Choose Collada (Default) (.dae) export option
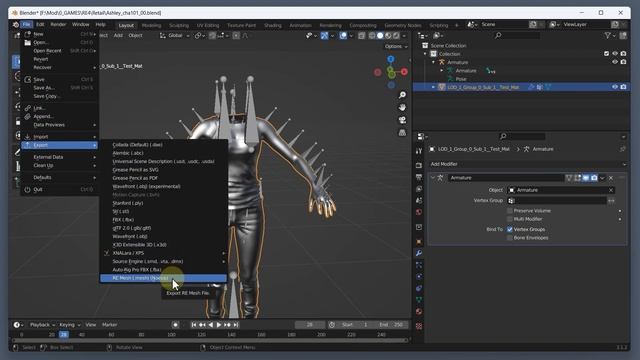Viewport: 640px width, 360px height. [163, 144]
